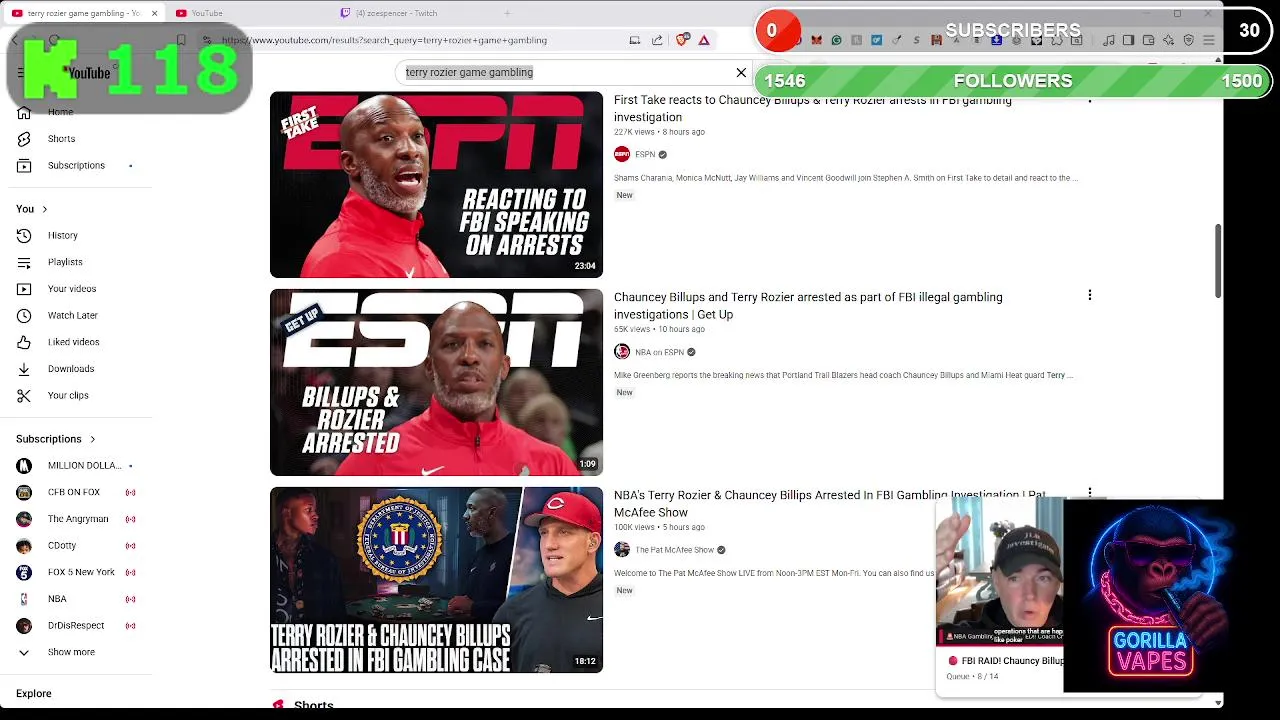
Task: Open Pat McAfee Show video title
Action: [x=829, y=503]
